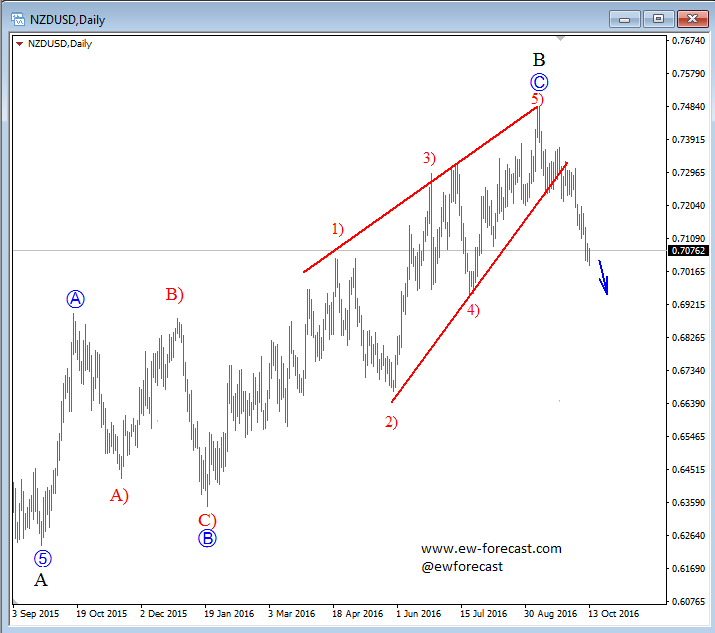Viewport: 715px width, 633px height.
Task: Click the black B wave label at top
Action: pyautogui.click(x=539, y=60)
